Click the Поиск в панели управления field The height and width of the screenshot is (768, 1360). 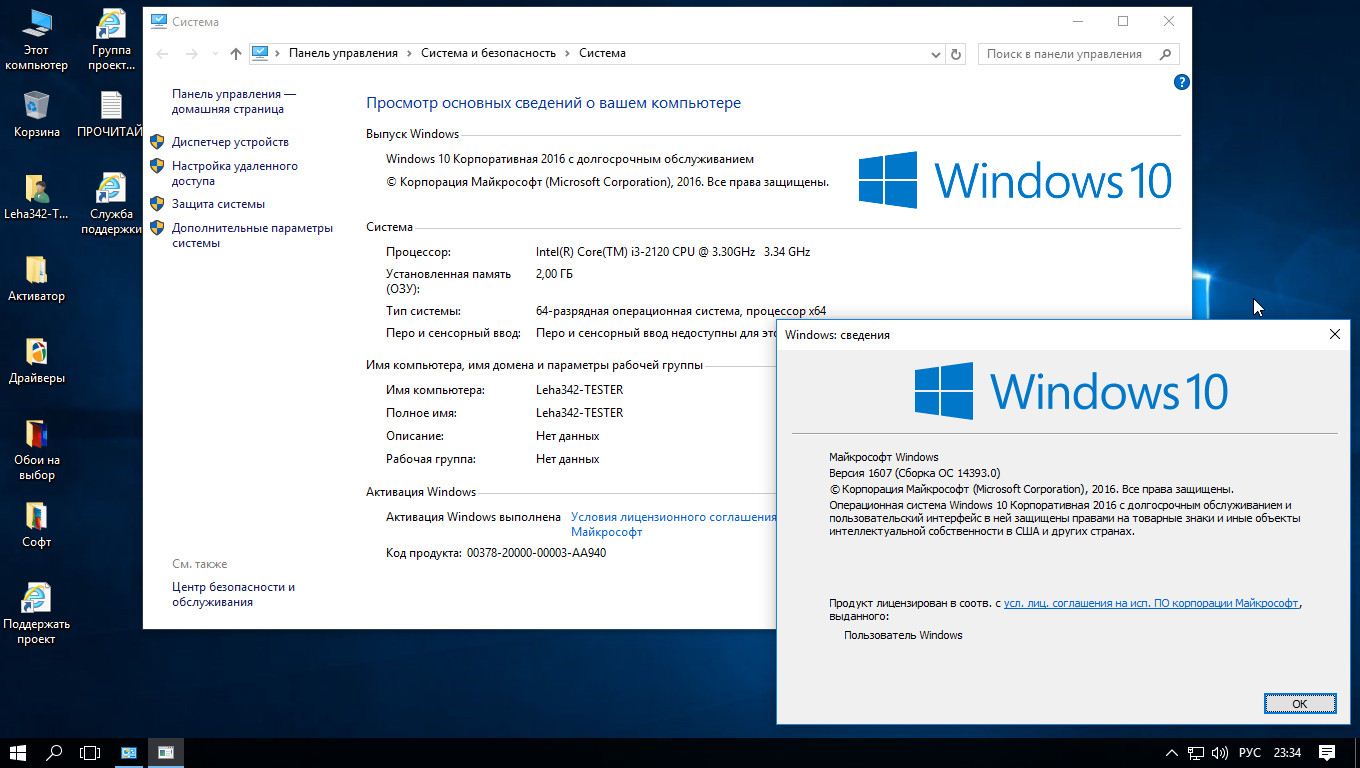click(1064, 54)
